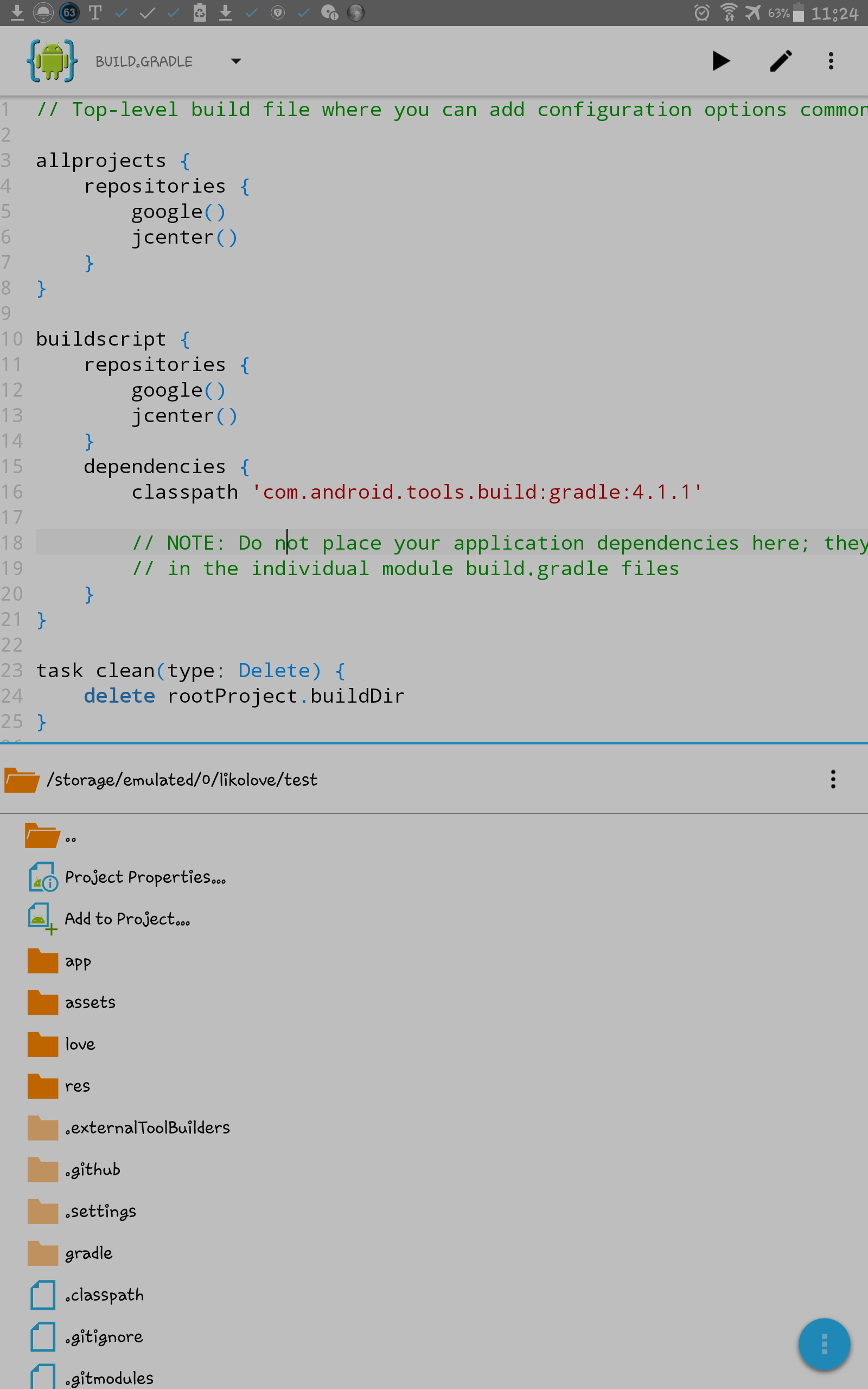The image size is (868, 1389).
Task: Tap 'delete rootProject.buildDir' line
Action: 244,696
